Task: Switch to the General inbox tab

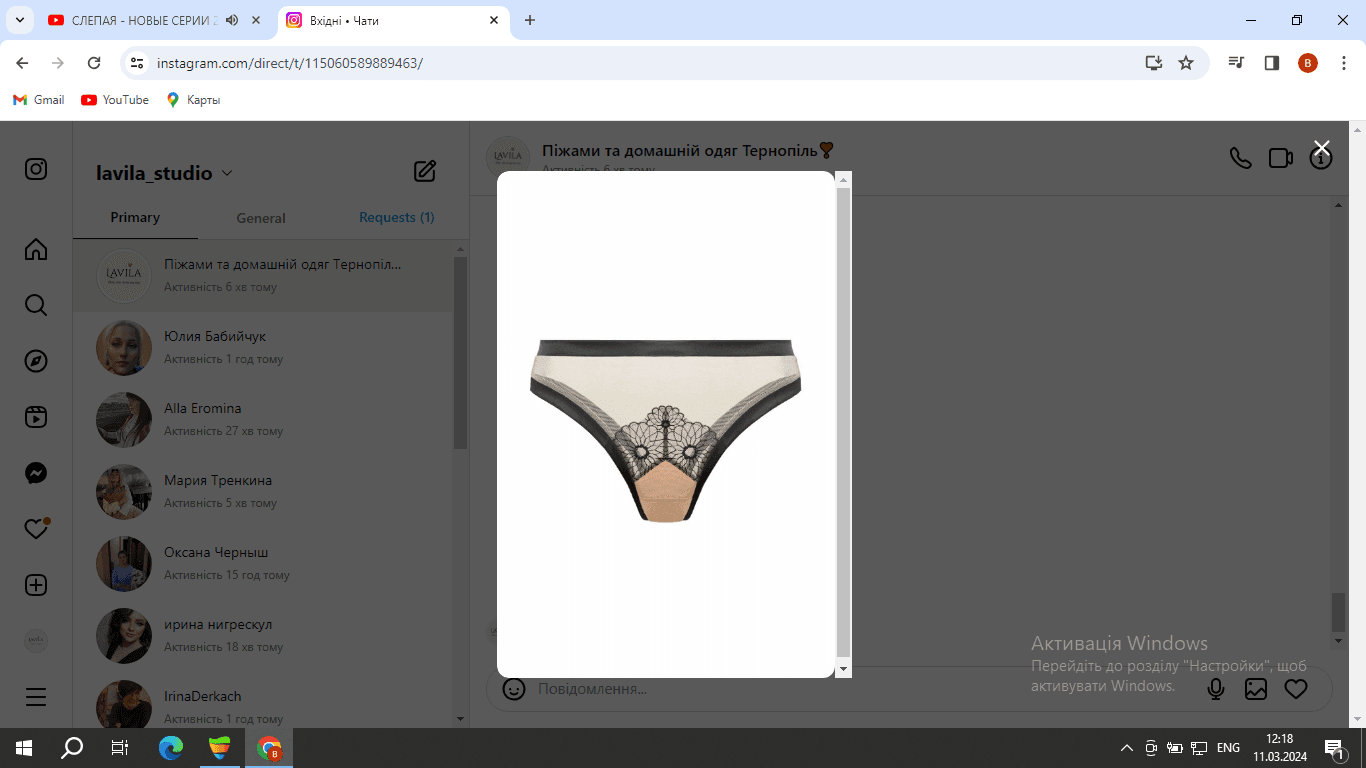Action: click(x=261, y=218)
